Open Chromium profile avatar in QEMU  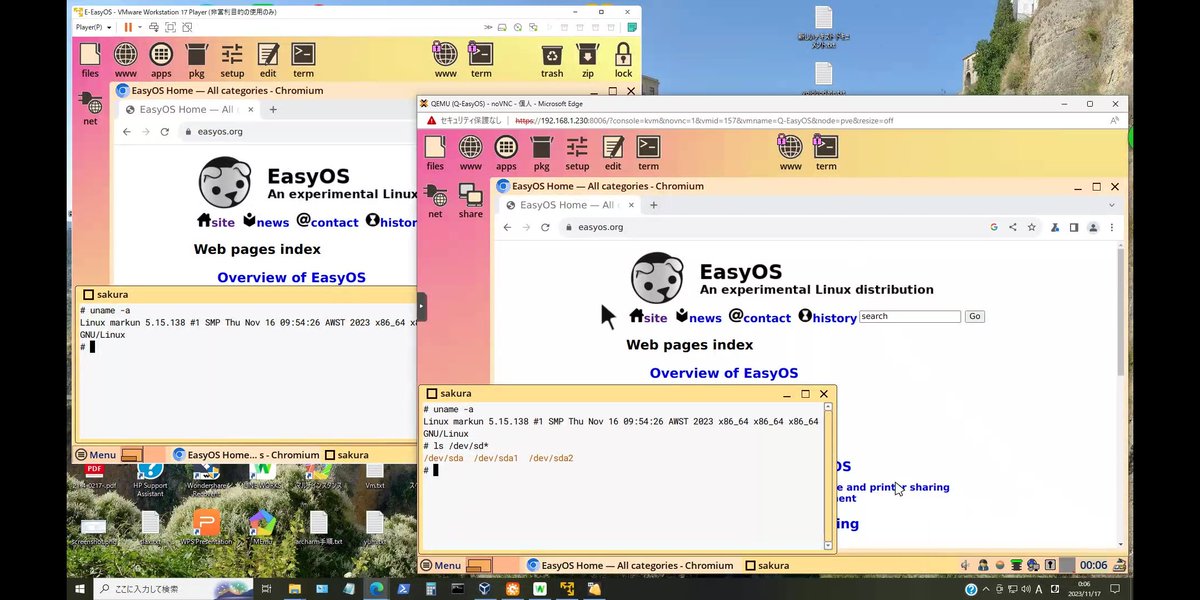(1092, 227)
